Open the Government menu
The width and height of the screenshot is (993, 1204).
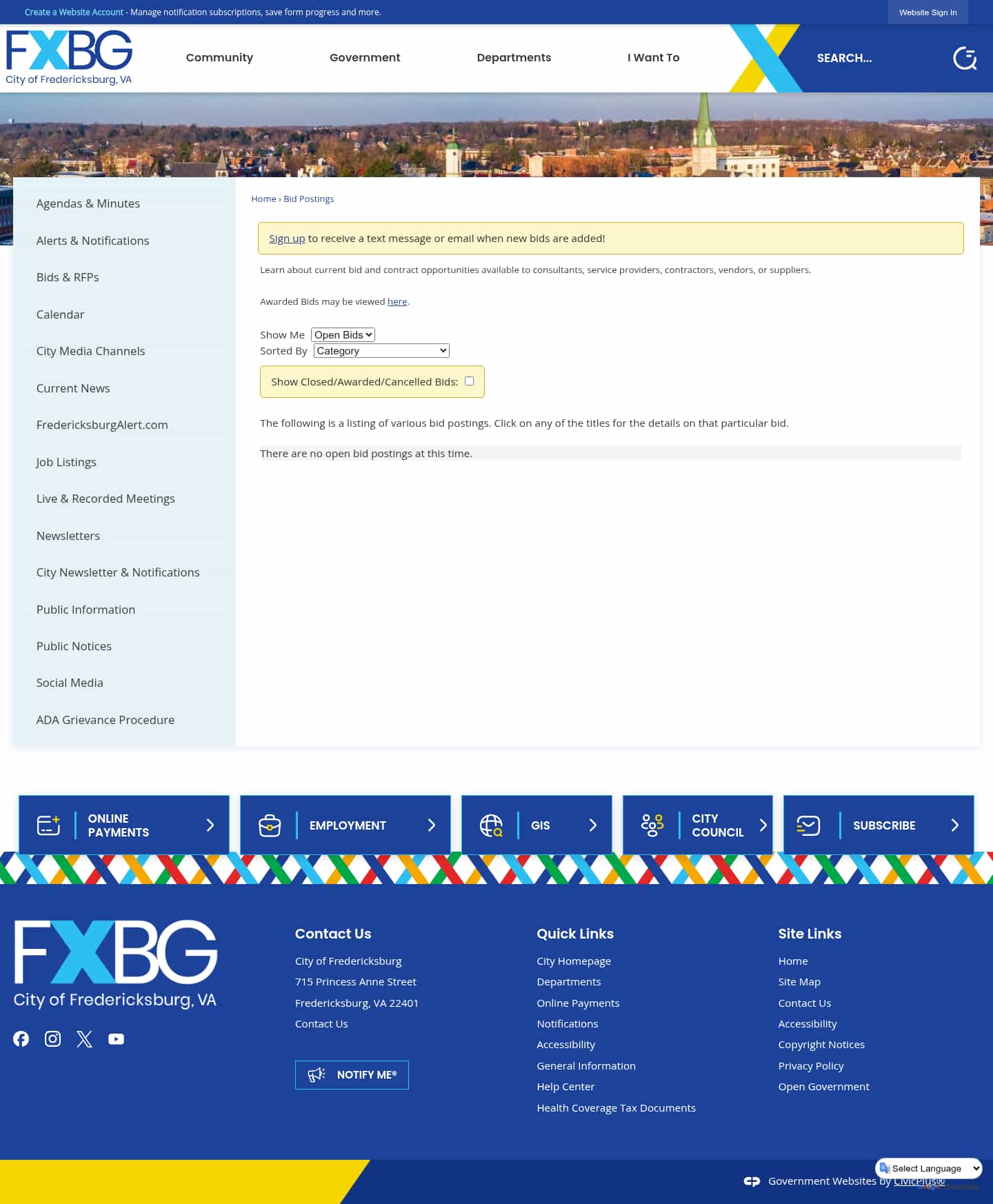(365, 58)
